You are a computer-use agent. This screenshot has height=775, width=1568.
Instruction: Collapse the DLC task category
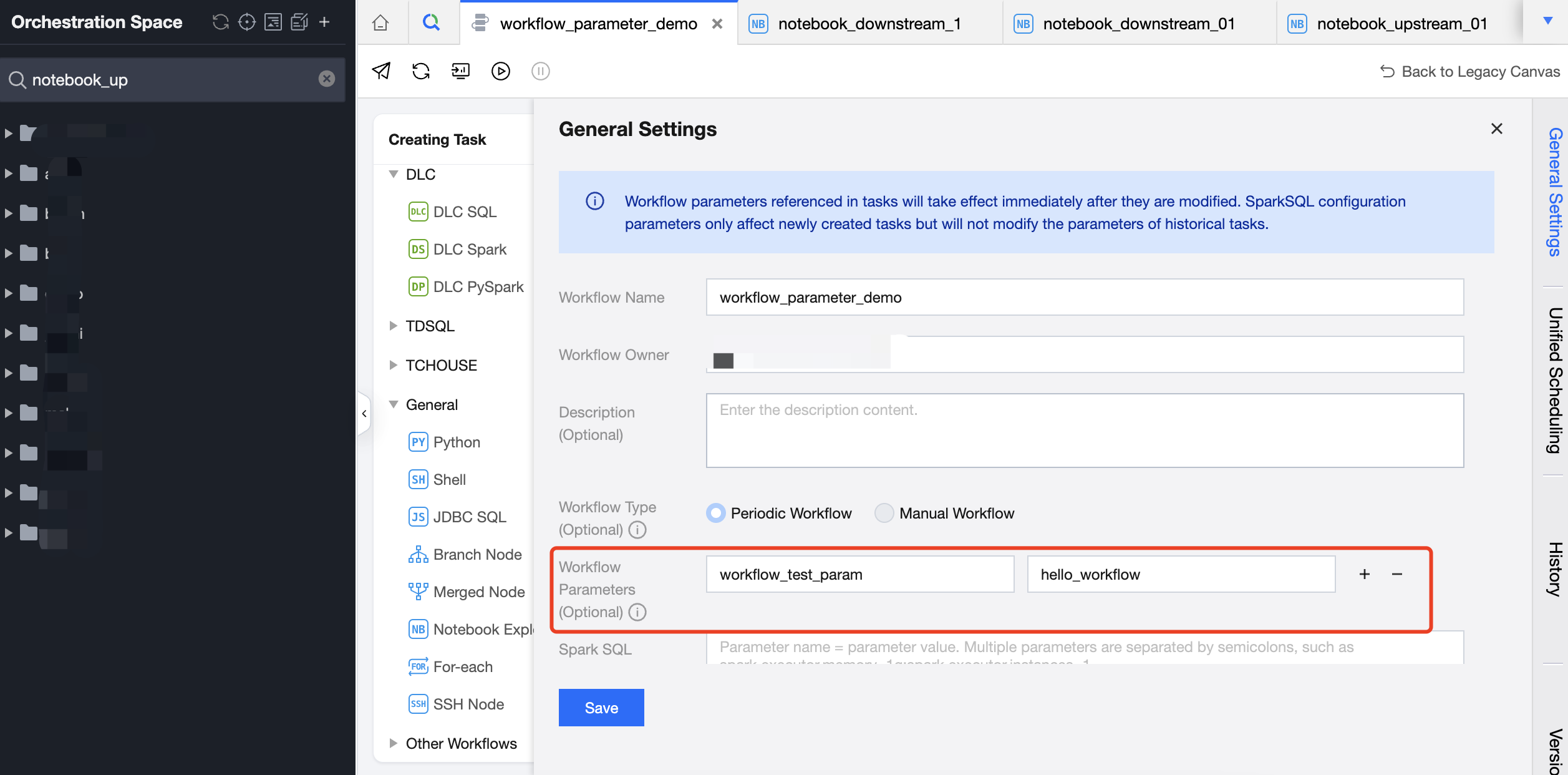(x=394, y=175)
